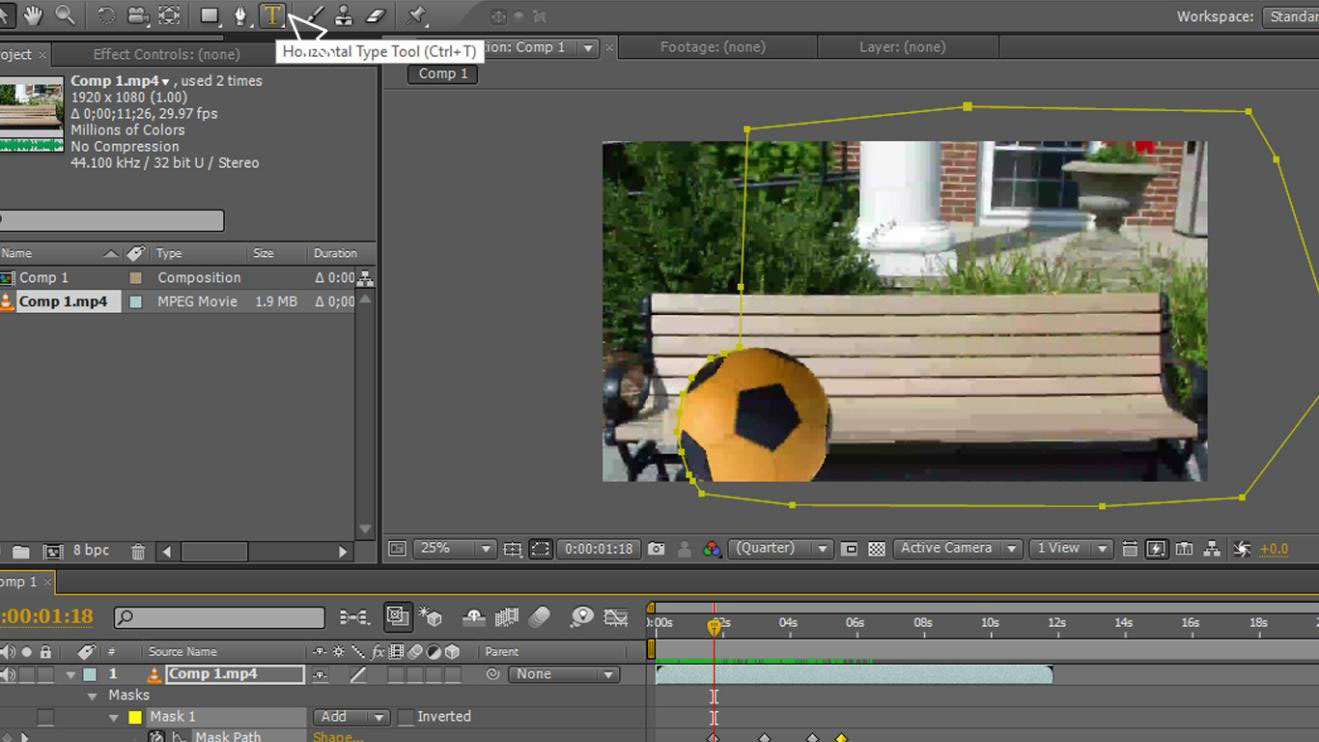The height and width of the screenshot is (742, 1319).
Task: Select the Eraser tool
Action: click(376, 15)
